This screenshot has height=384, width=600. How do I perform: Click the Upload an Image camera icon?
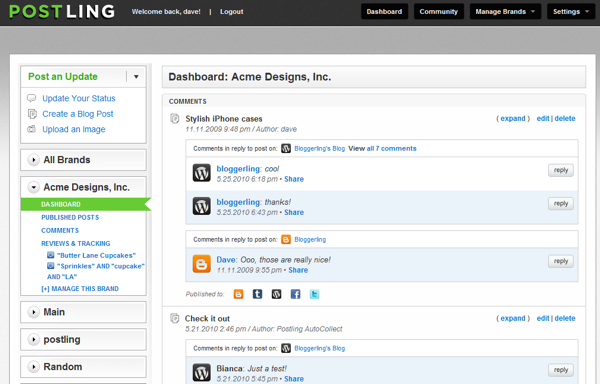(x=32, y=129)
